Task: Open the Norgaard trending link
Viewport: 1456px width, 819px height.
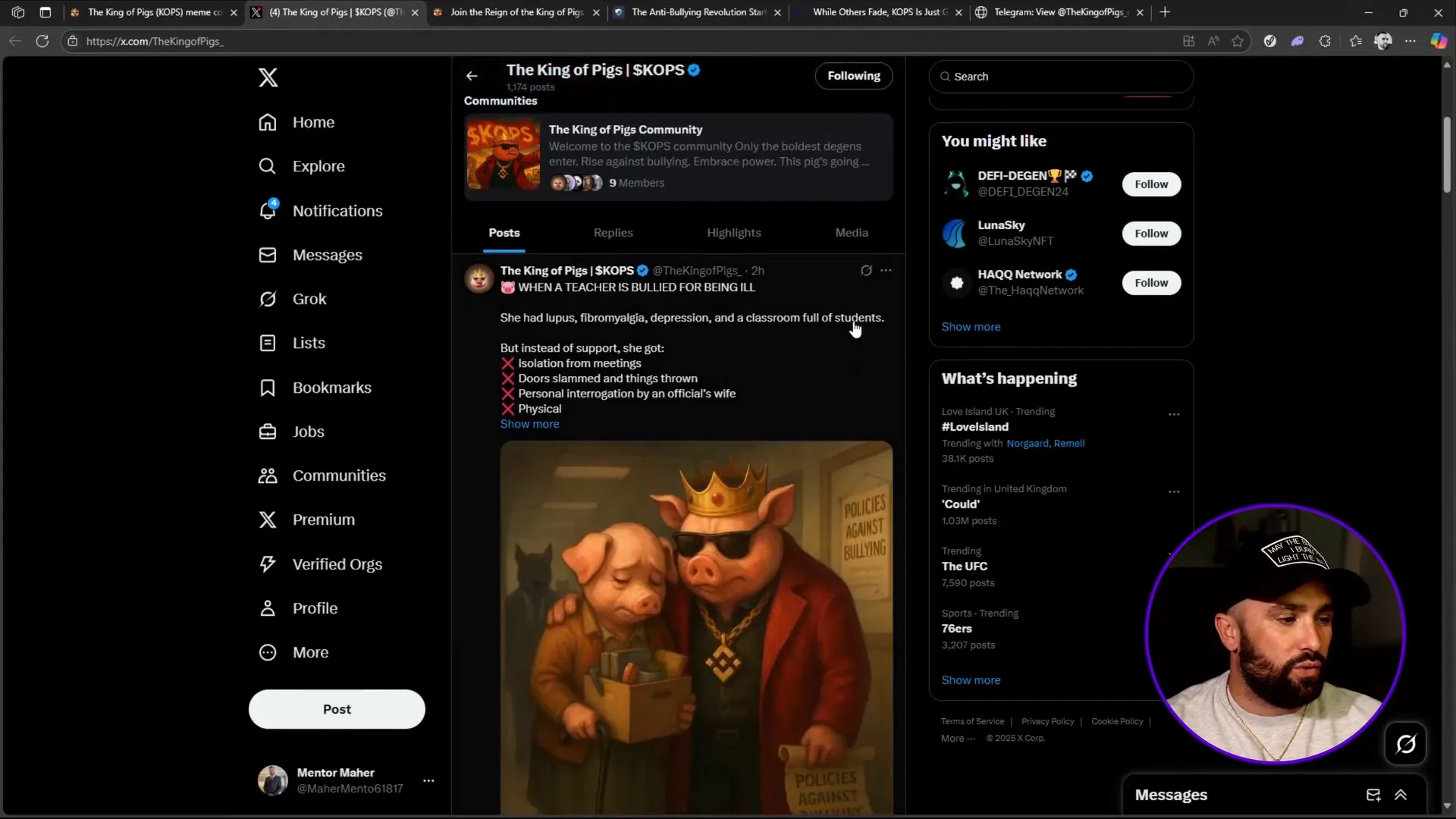Action: [1028, 444]
